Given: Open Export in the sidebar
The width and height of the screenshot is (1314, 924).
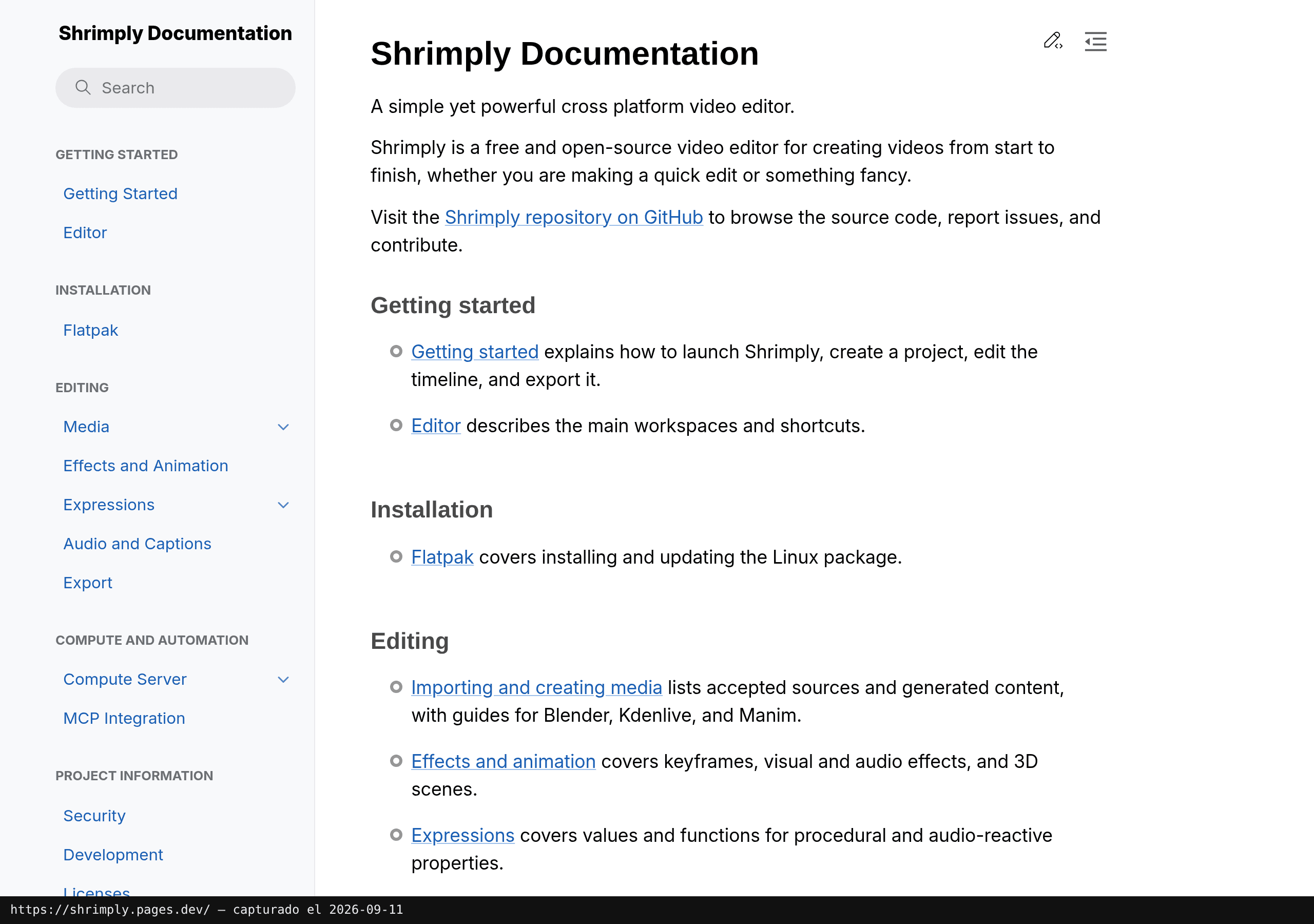Looking at the screenshot, I should [88, 583].
